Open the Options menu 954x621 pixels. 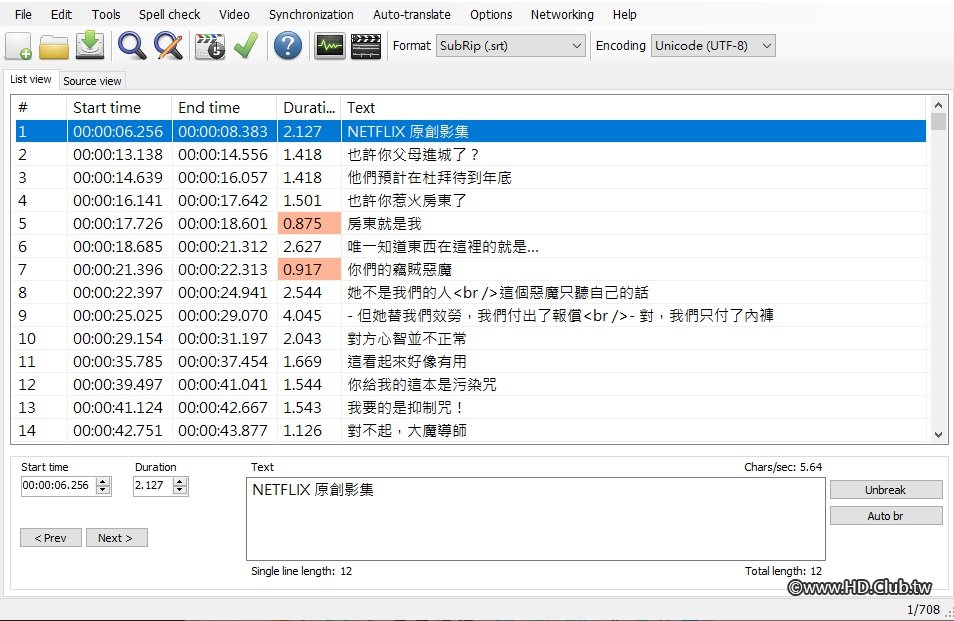pos(491,15)
